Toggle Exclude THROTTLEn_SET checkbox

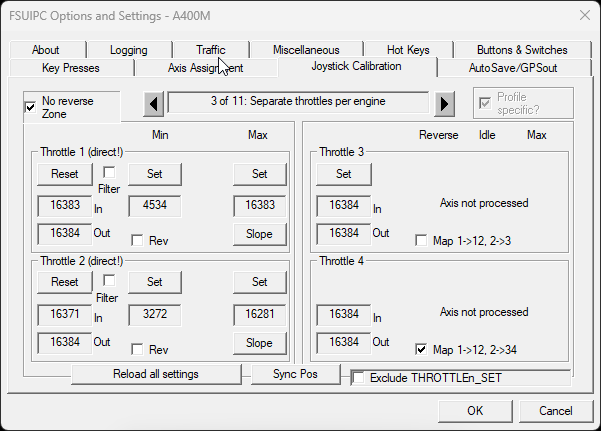coord(358,378)
